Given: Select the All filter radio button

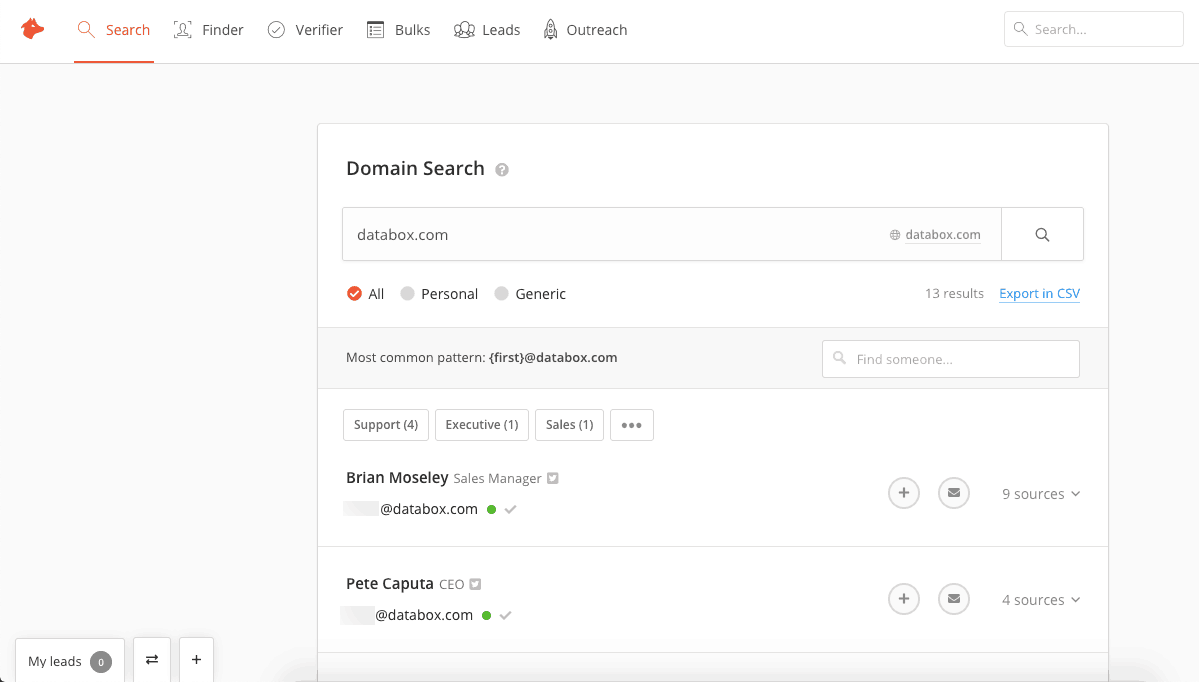Looking at the screenshot, I should (354, 294).
